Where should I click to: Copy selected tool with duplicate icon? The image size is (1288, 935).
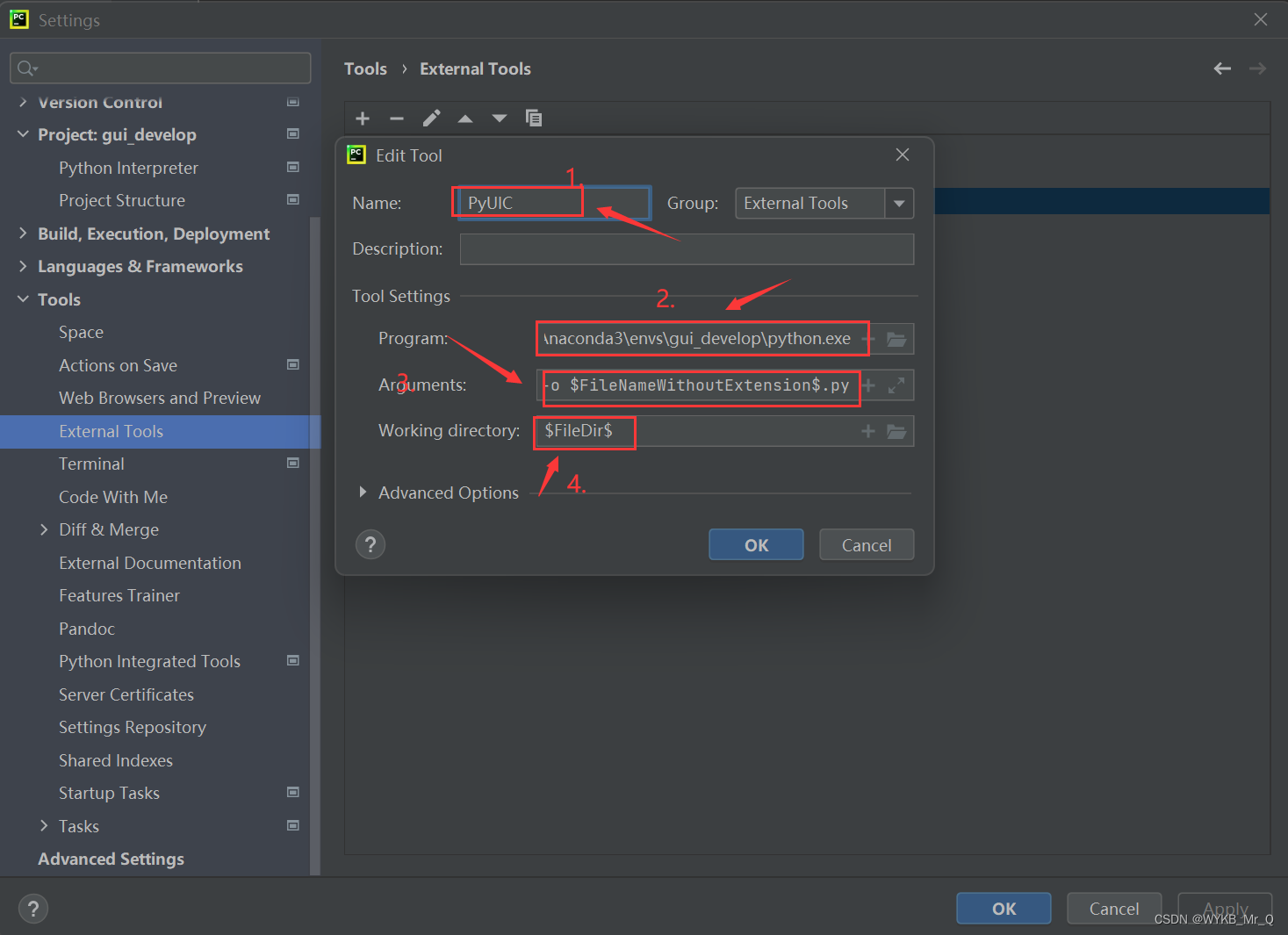tap(533, 118)
